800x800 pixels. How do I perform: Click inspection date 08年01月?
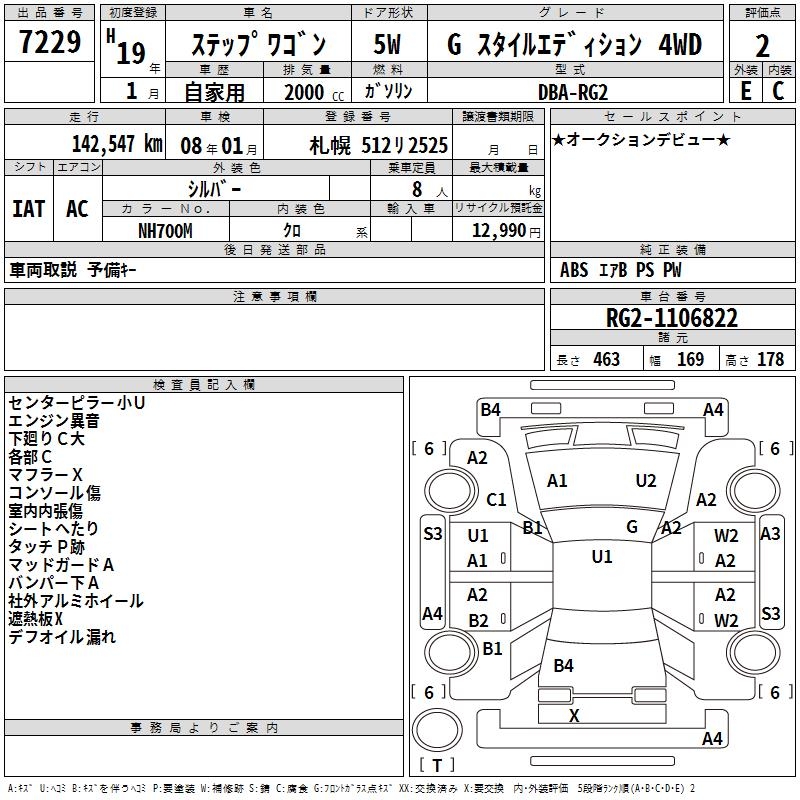(x=219, y=146)
